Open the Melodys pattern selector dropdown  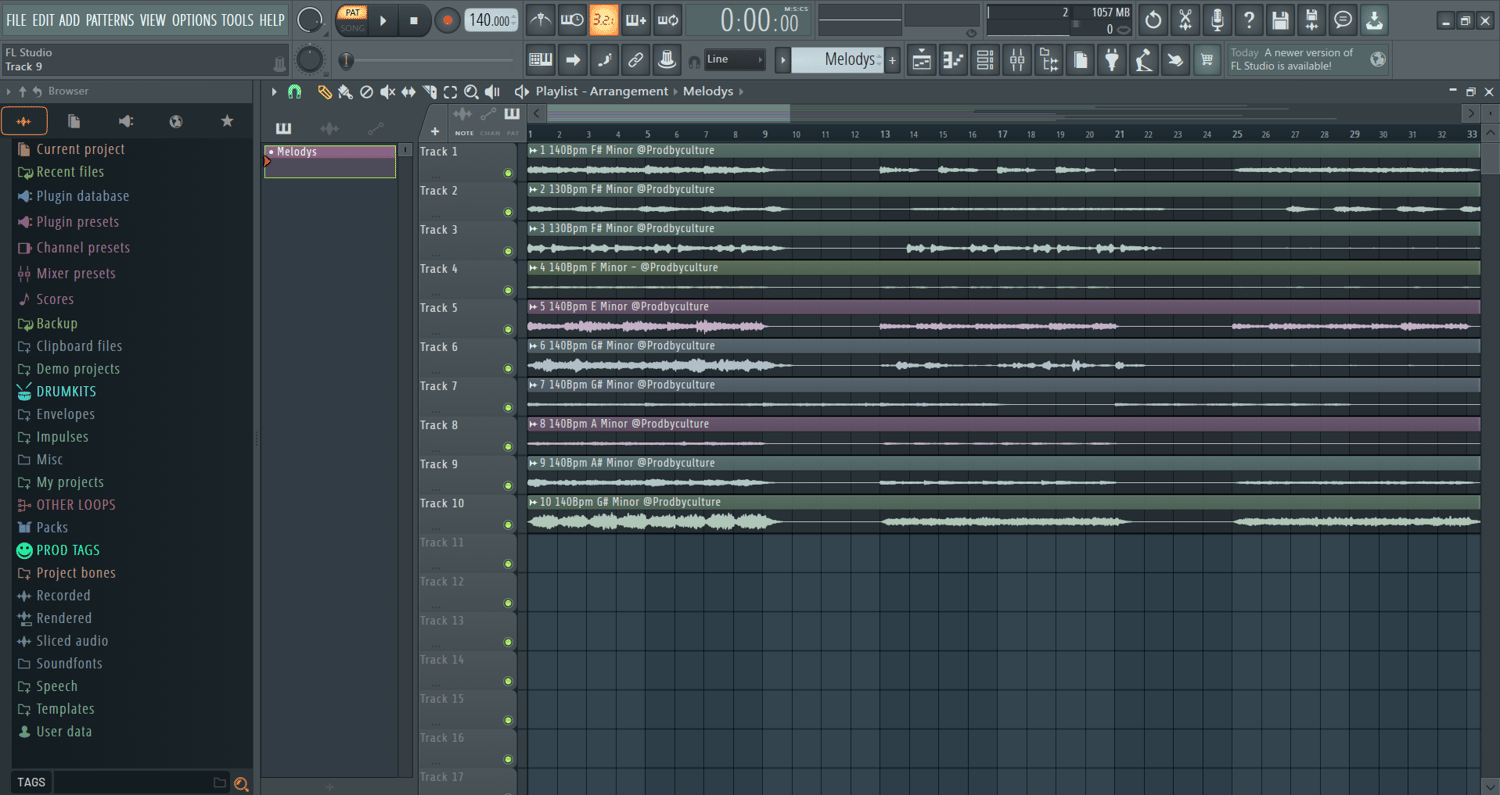pyautogui.click(x=838, y=60)
